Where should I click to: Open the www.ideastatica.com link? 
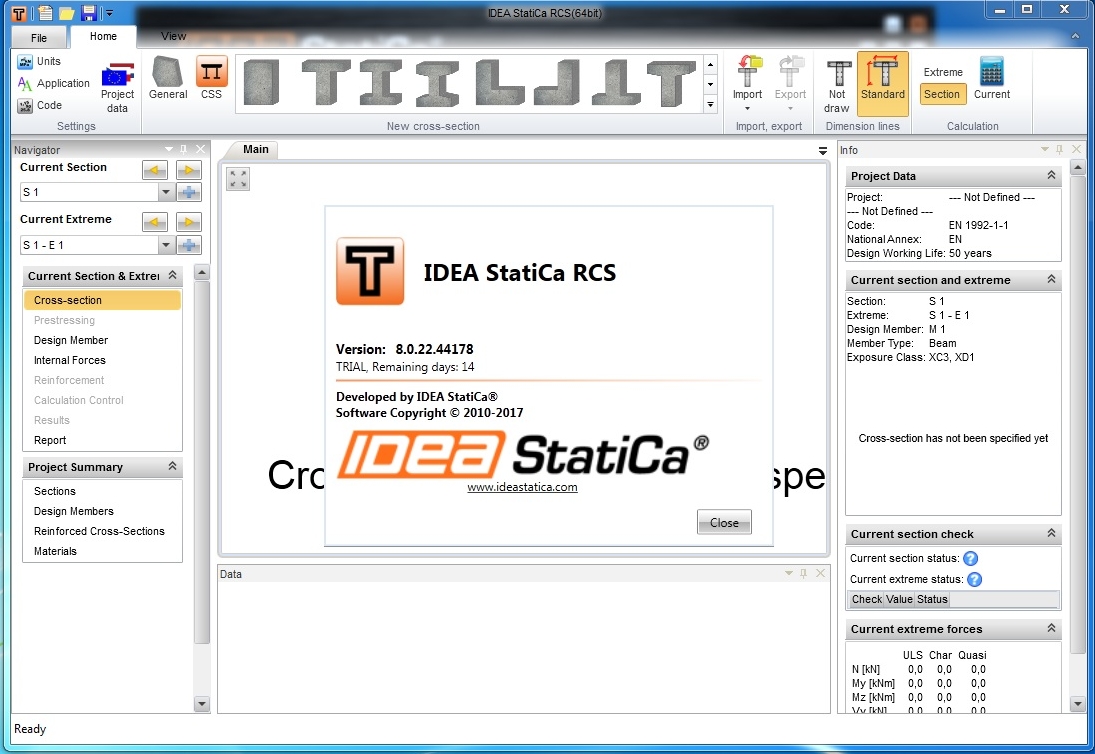[x=522, y=487]
